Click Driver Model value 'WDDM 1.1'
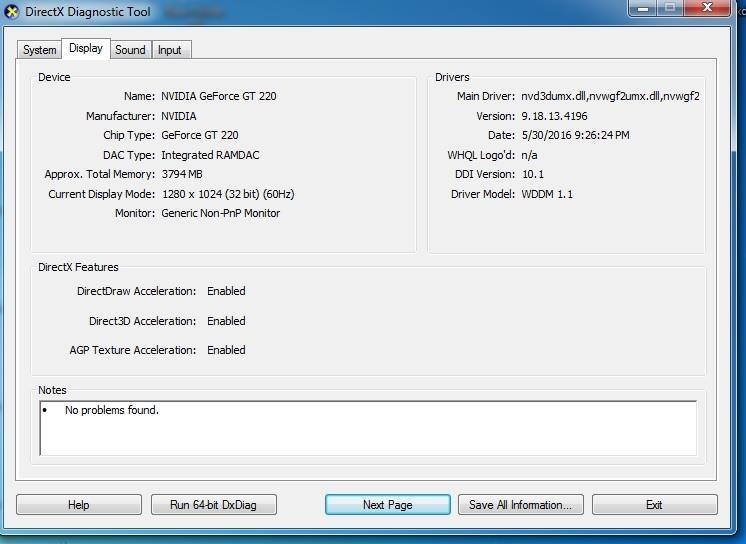The width and height of the screenshot is (746, 544). 547,194
